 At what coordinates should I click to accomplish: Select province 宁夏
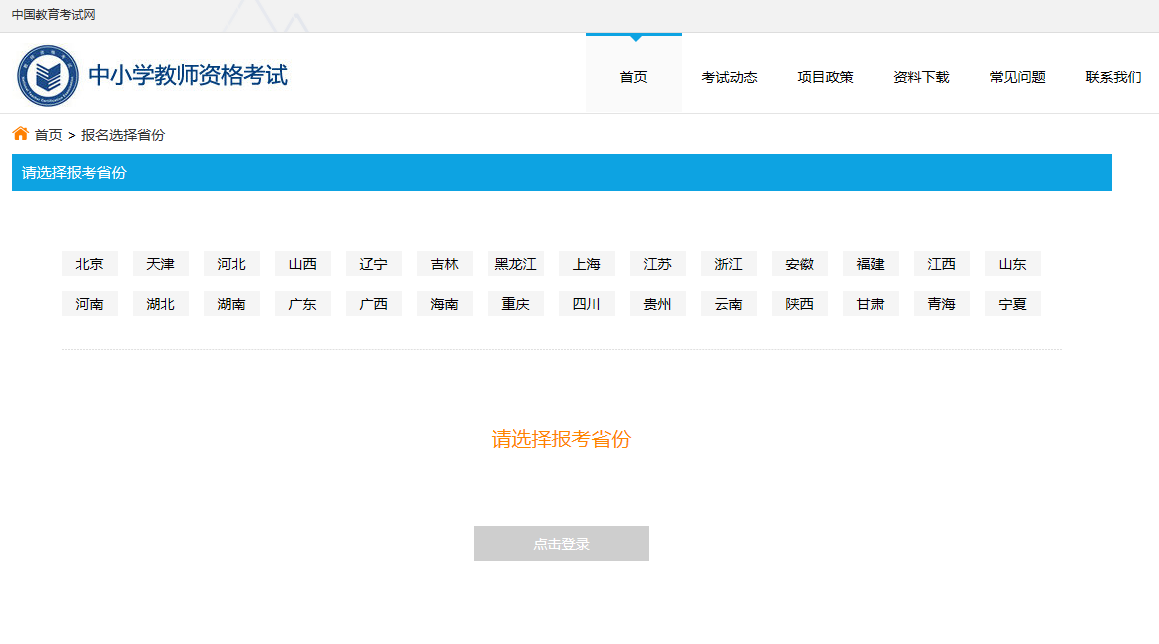pyautogui.click(x=1012, y=304)
